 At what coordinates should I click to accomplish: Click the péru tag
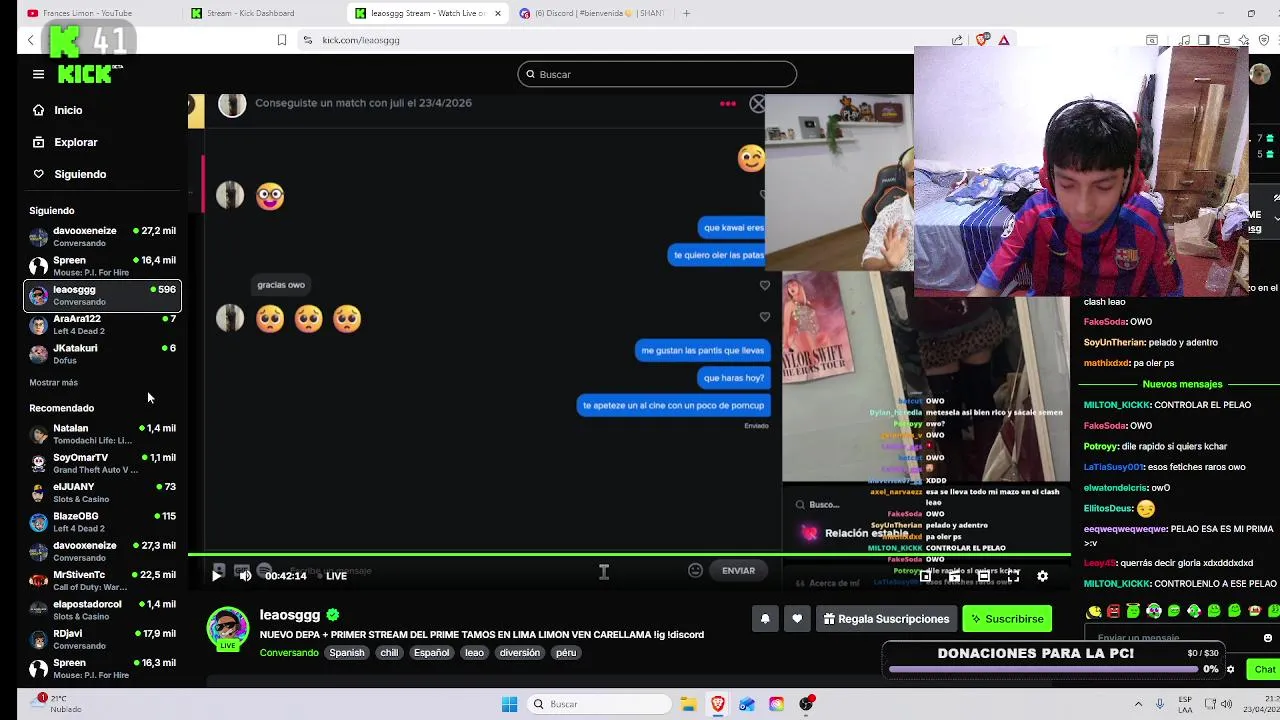(x=566, y=653)
